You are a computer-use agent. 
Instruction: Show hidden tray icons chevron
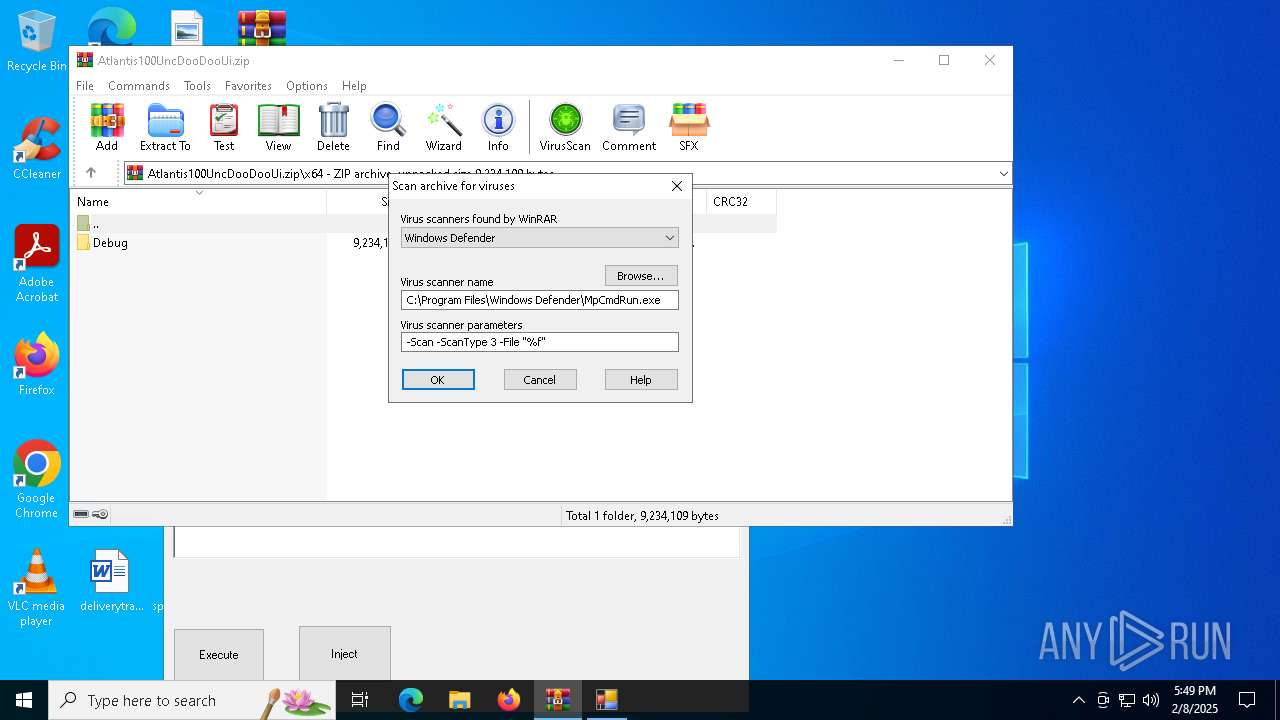(x=1078, y=700)
